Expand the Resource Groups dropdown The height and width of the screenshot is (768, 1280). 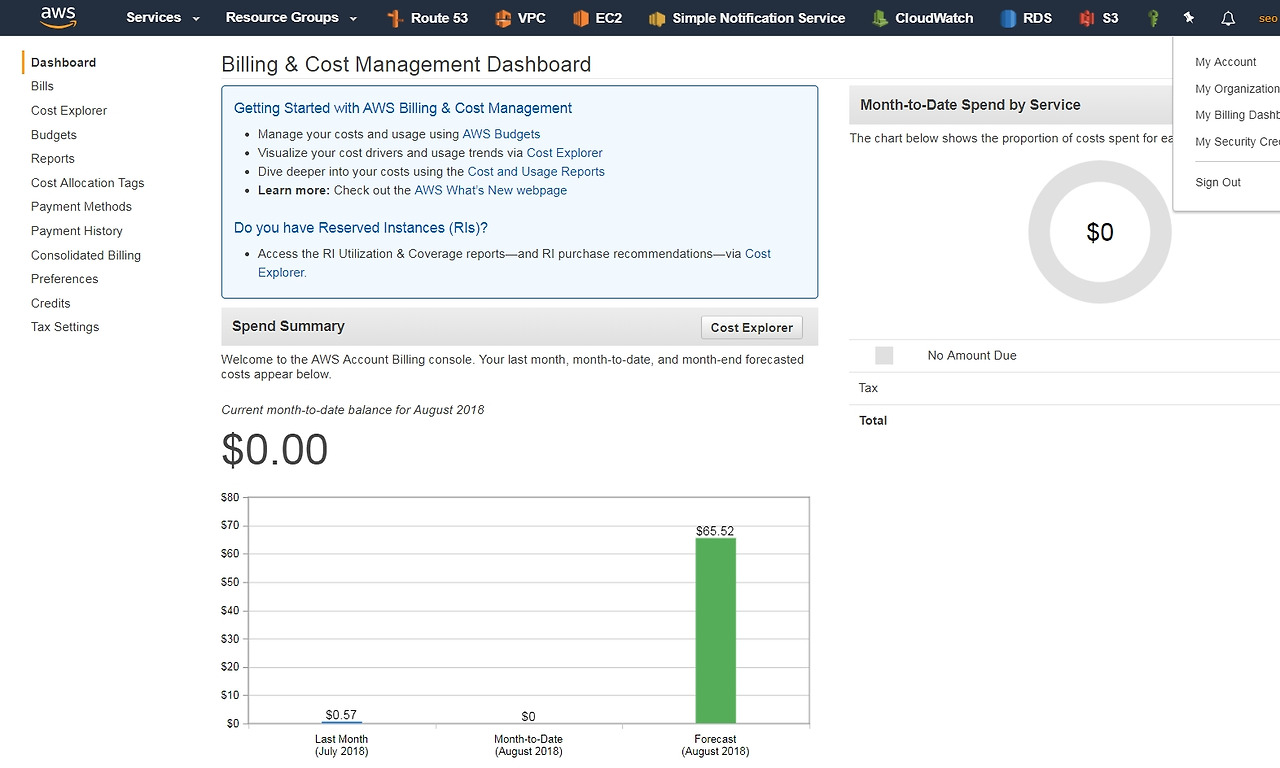(291, 18)
